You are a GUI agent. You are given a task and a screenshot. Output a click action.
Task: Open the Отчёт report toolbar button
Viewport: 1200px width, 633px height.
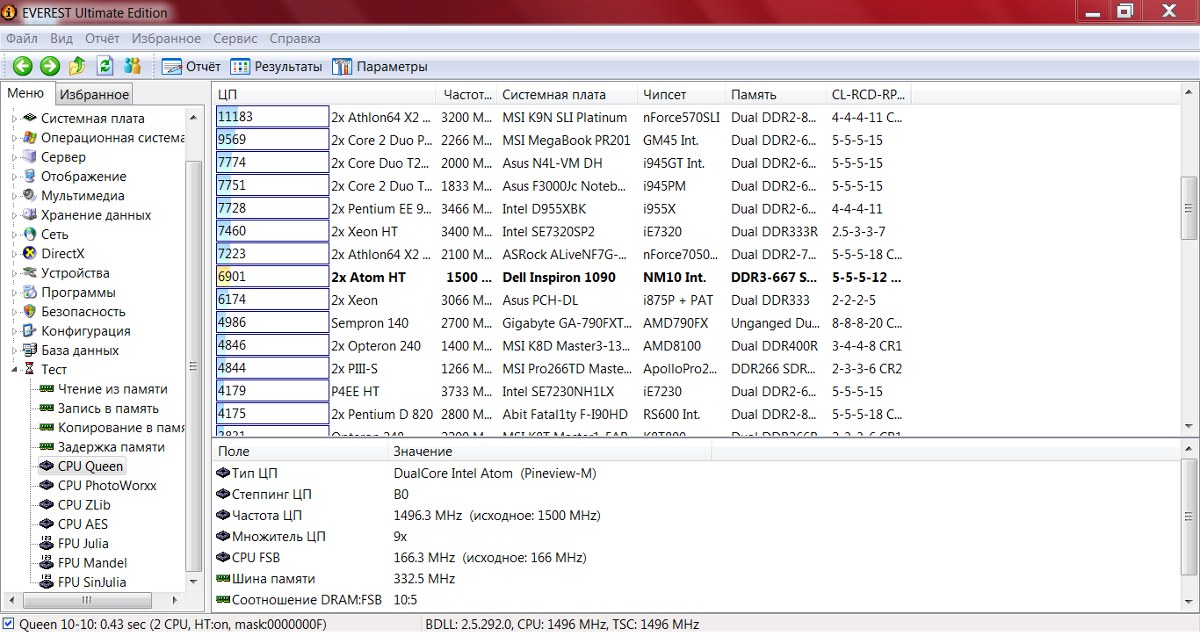click(191, 67)
